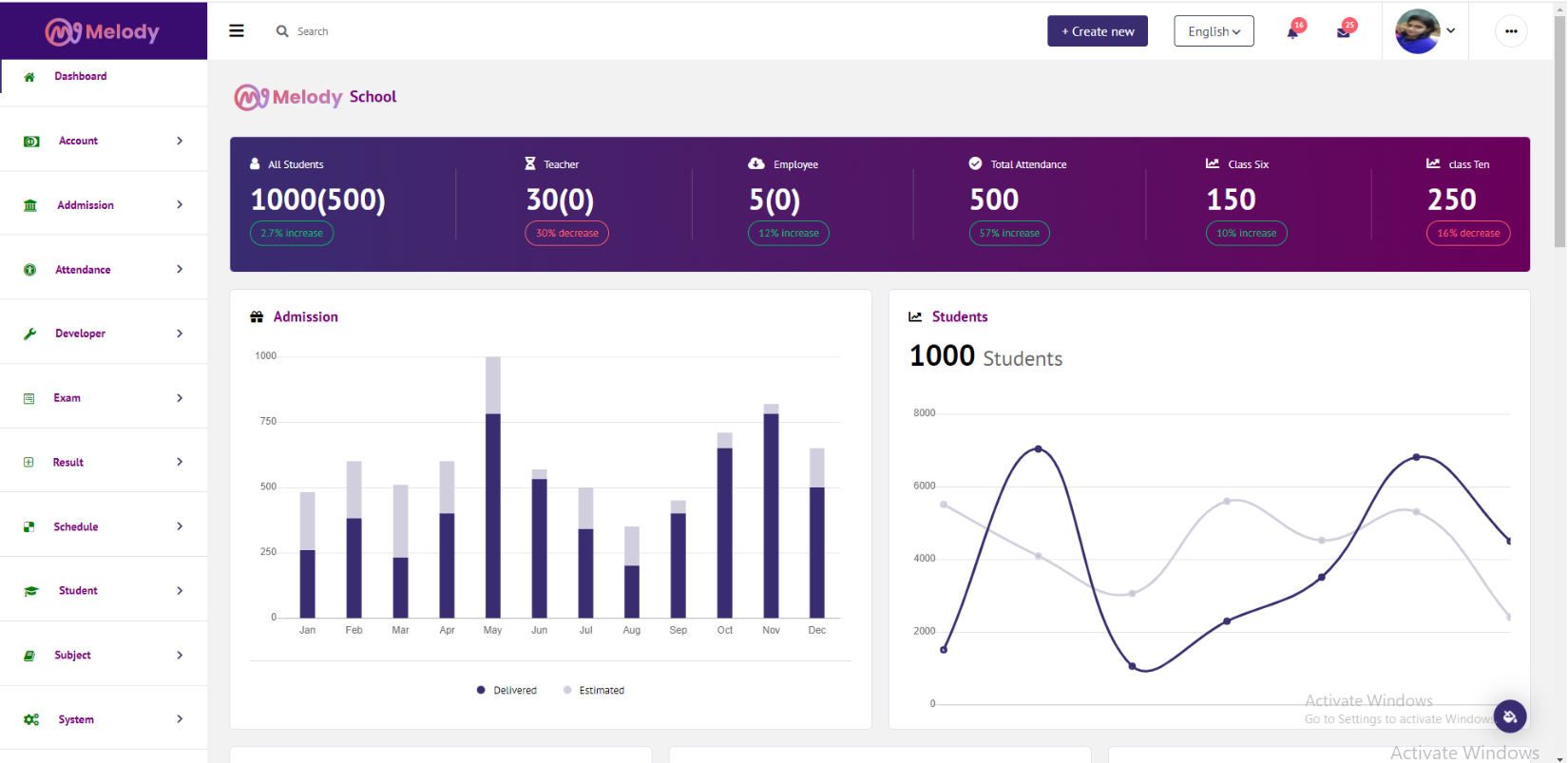The image size is (1568, 763).
Task: Click the Attendance icon in sidebar
Action: 29,270
